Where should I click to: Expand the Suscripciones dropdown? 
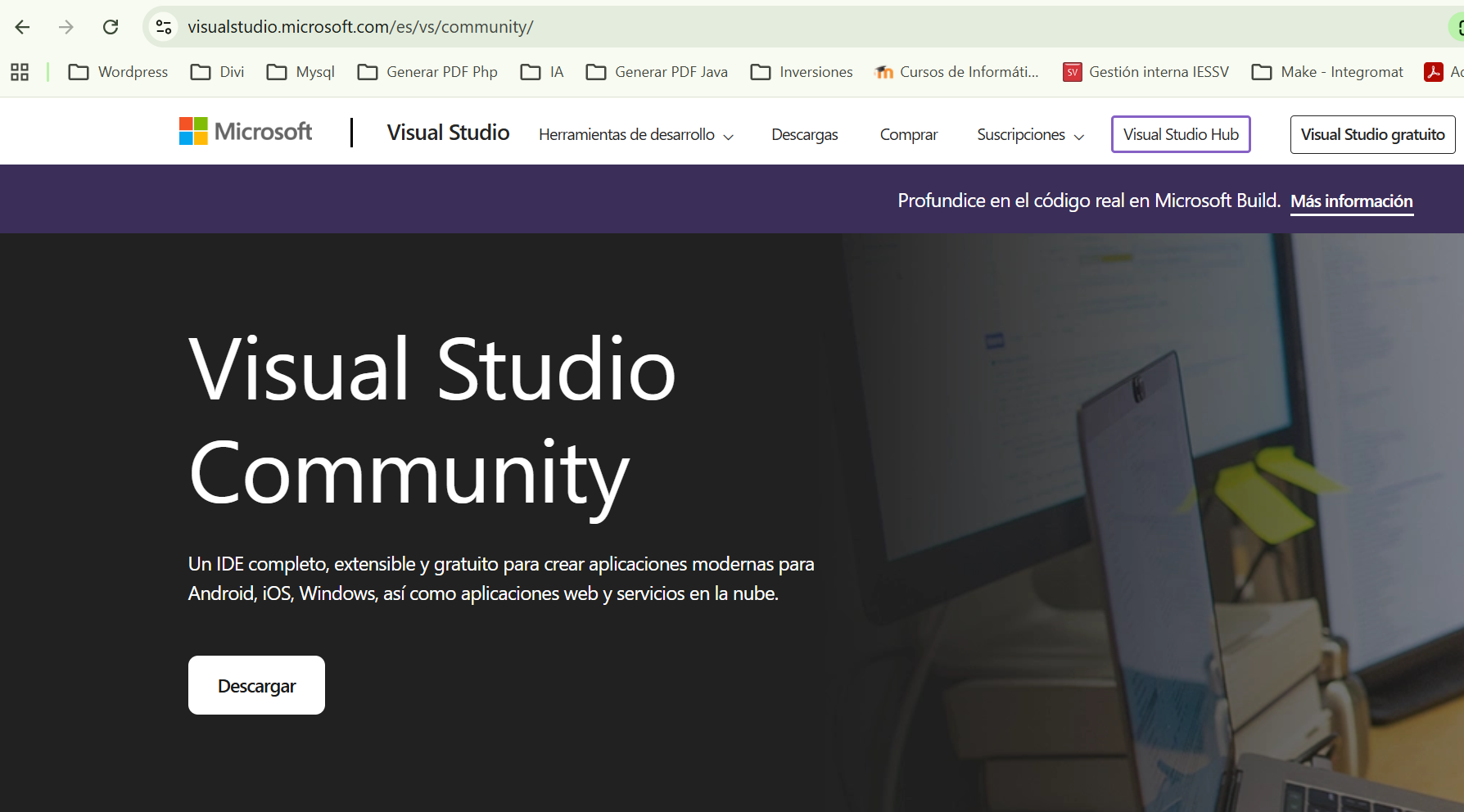(x=1029, y=134)
